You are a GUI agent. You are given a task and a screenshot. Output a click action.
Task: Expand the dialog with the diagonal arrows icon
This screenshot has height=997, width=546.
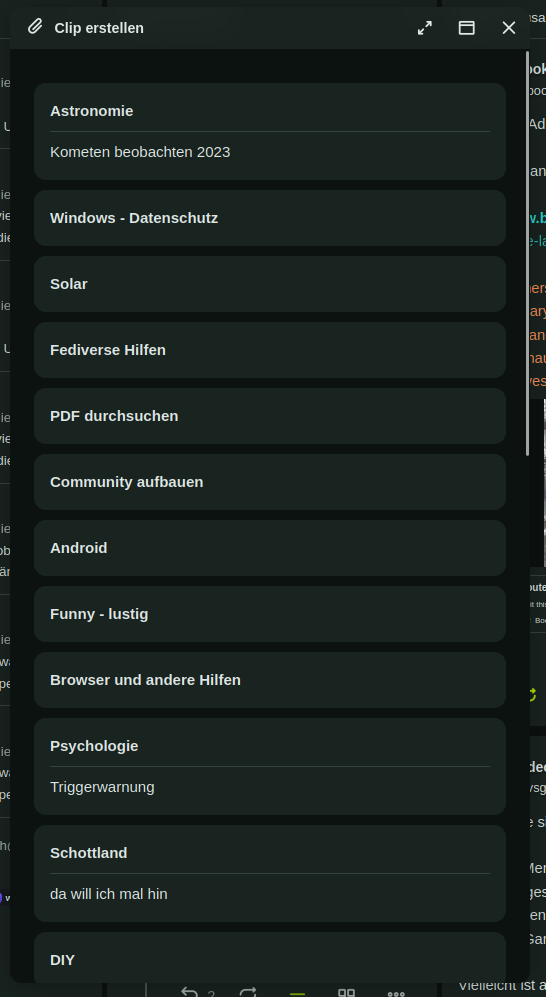coord(425,27)
